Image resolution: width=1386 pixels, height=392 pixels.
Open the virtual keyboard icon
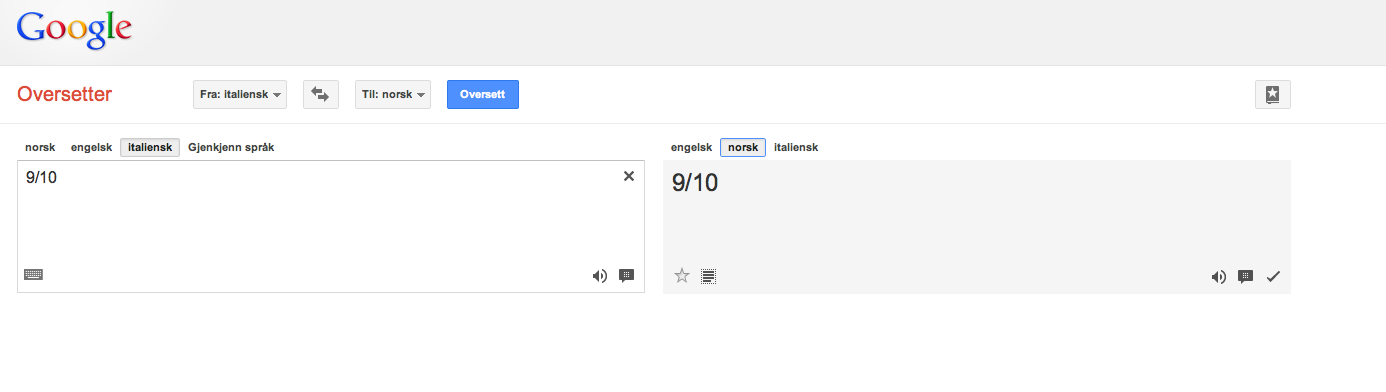coord(33,275)
